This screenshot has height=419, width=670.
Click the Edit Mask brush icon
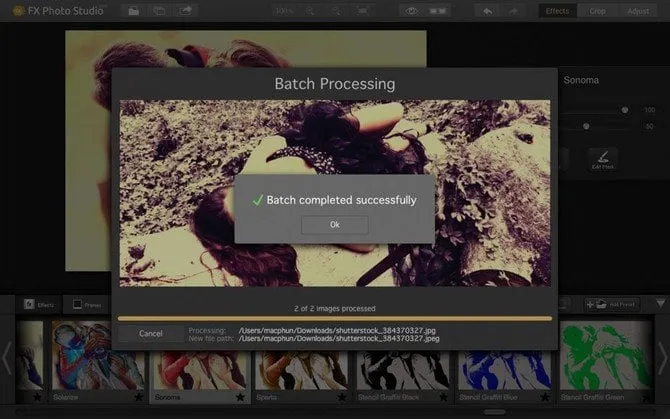603,158
